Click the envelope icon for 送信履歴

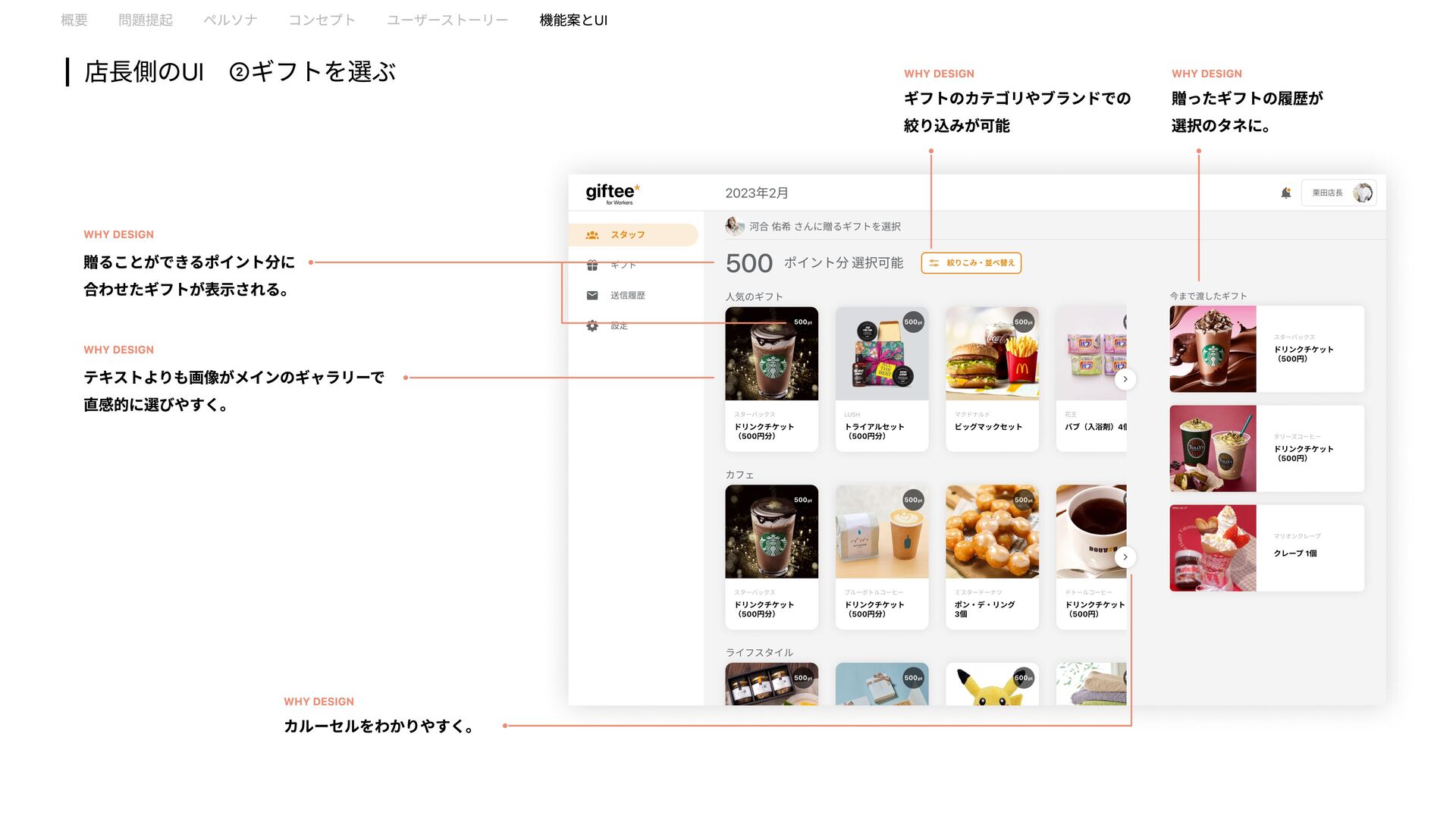[592, 296]
